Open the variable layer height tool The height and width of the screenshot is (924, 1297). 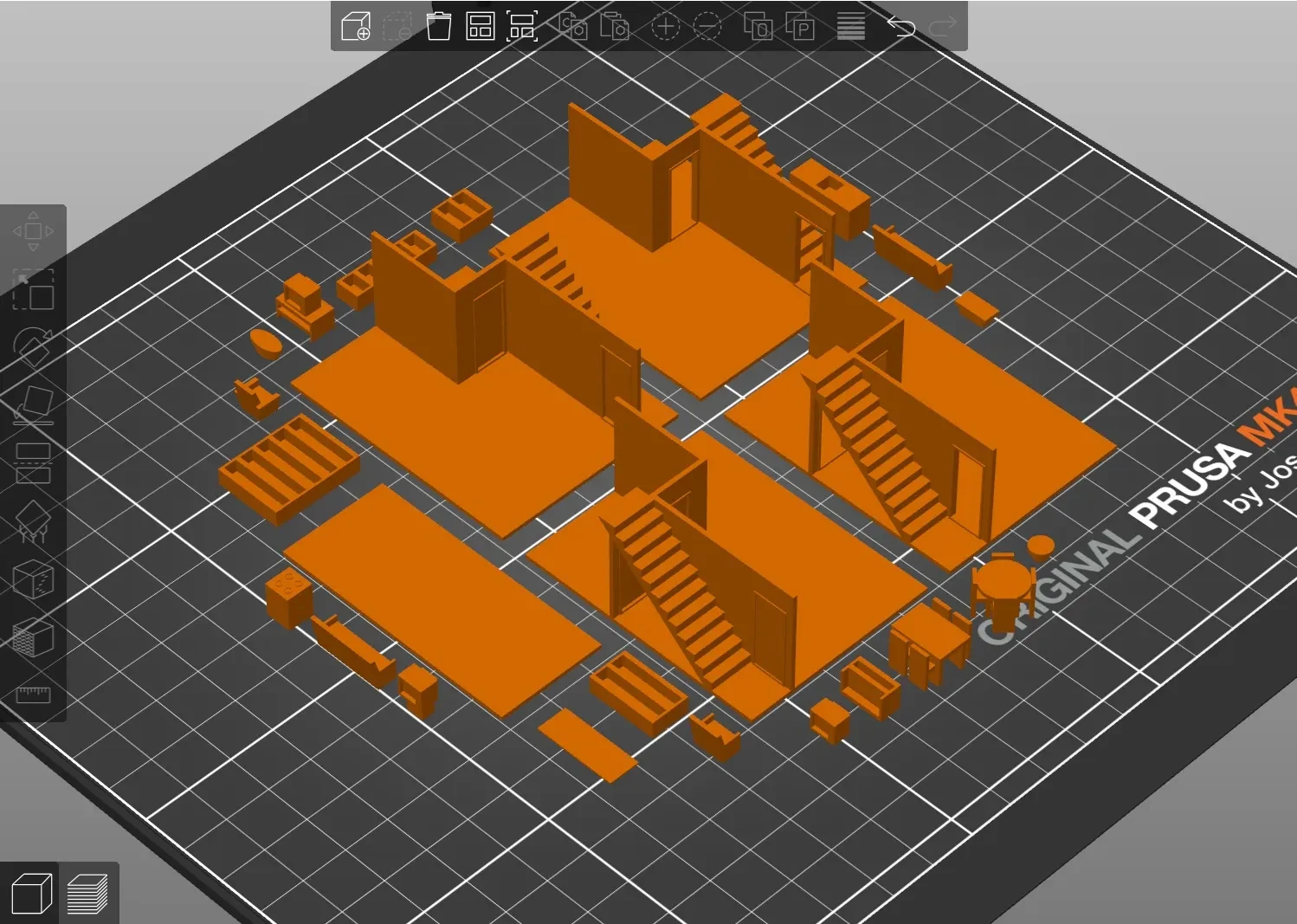851,26
